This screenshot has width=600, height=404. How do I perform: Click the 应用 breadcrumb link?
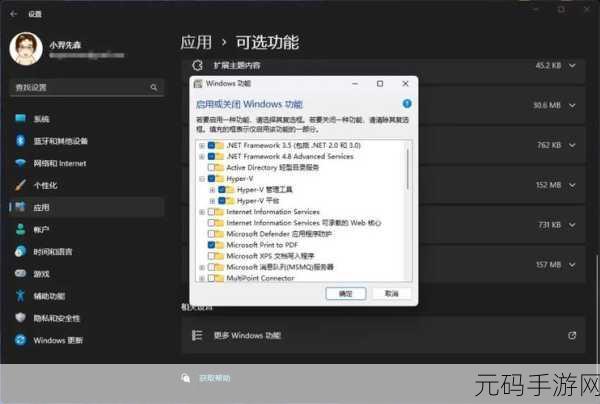(x=196, y=42)
